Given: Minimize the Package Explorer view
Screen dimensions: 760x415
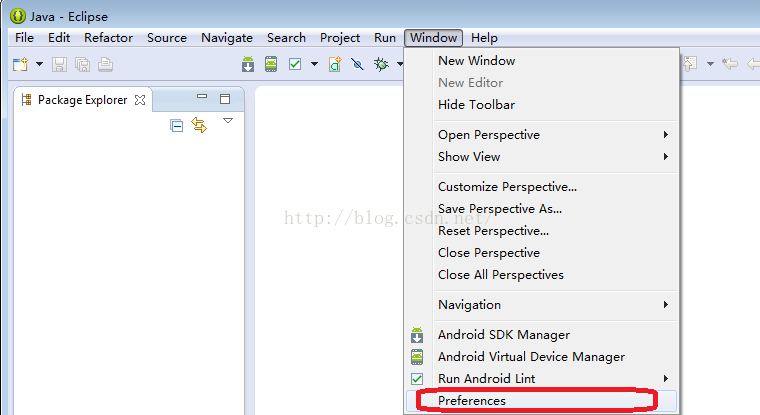Looking at the screenshot, I should (x=202, y=96).
